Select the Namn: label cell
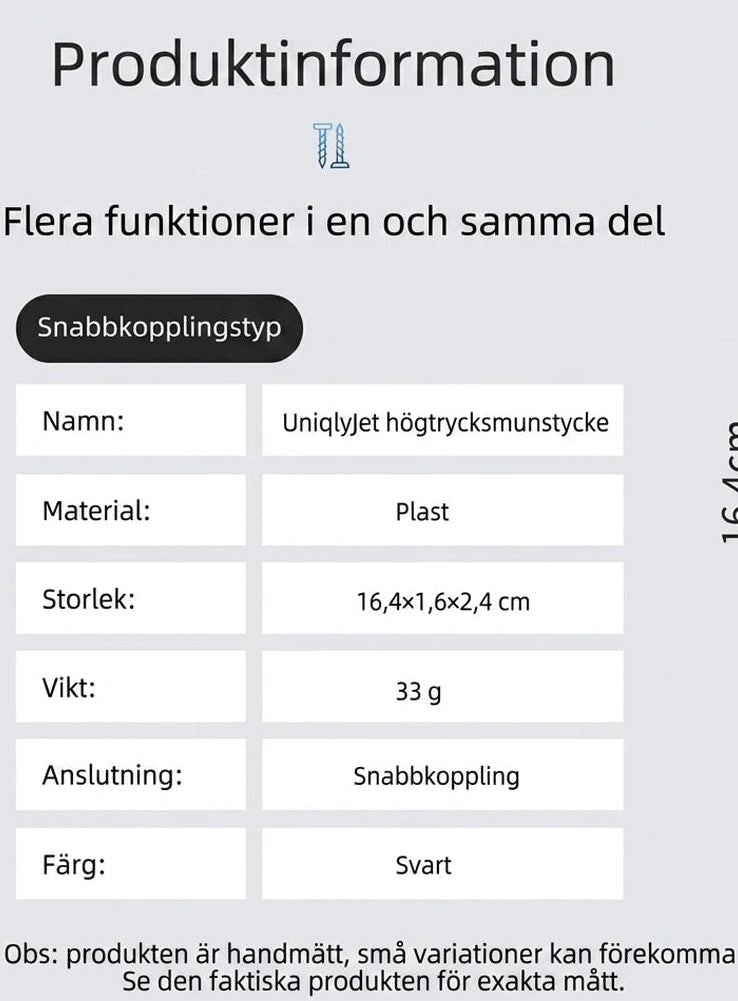This screenshot has height=1001, width=738. click(131, 420)
